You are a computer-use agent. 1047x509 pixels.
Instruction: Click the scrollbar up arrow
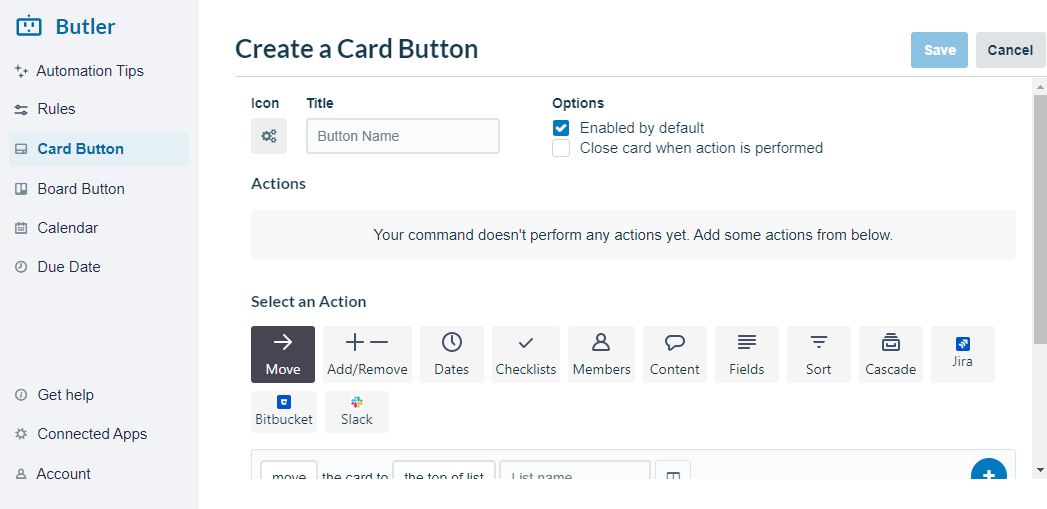coord(1040,86)
